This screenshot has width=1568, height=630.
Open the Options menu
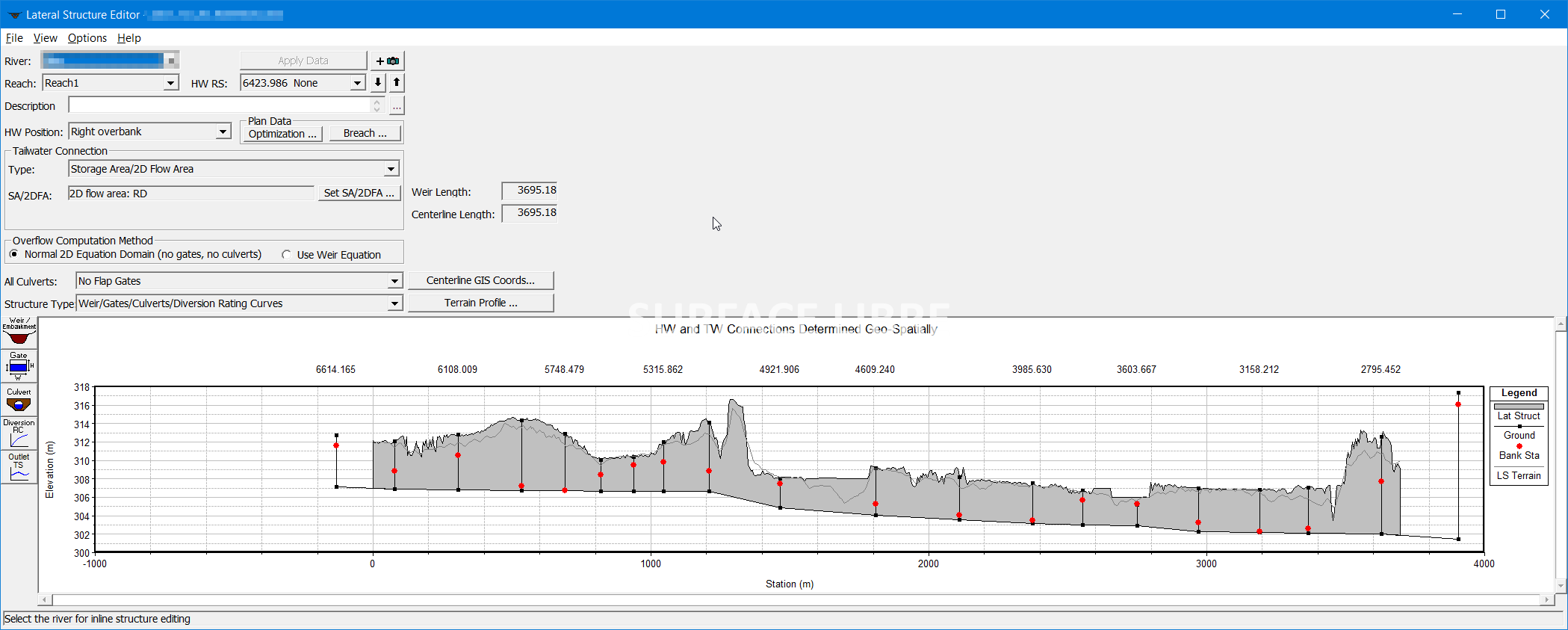87,38
